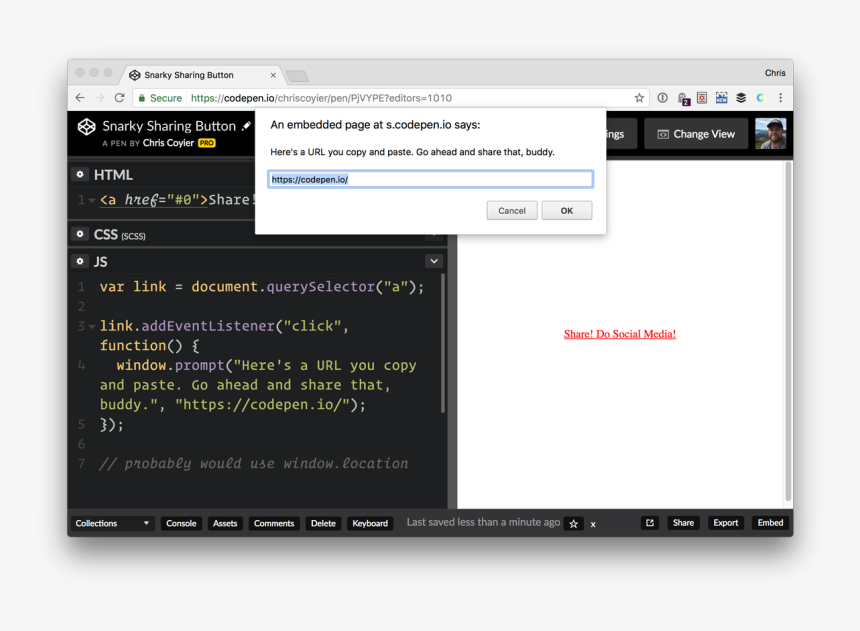
Task: Open pen in new window icon
Action: [649, 523]
